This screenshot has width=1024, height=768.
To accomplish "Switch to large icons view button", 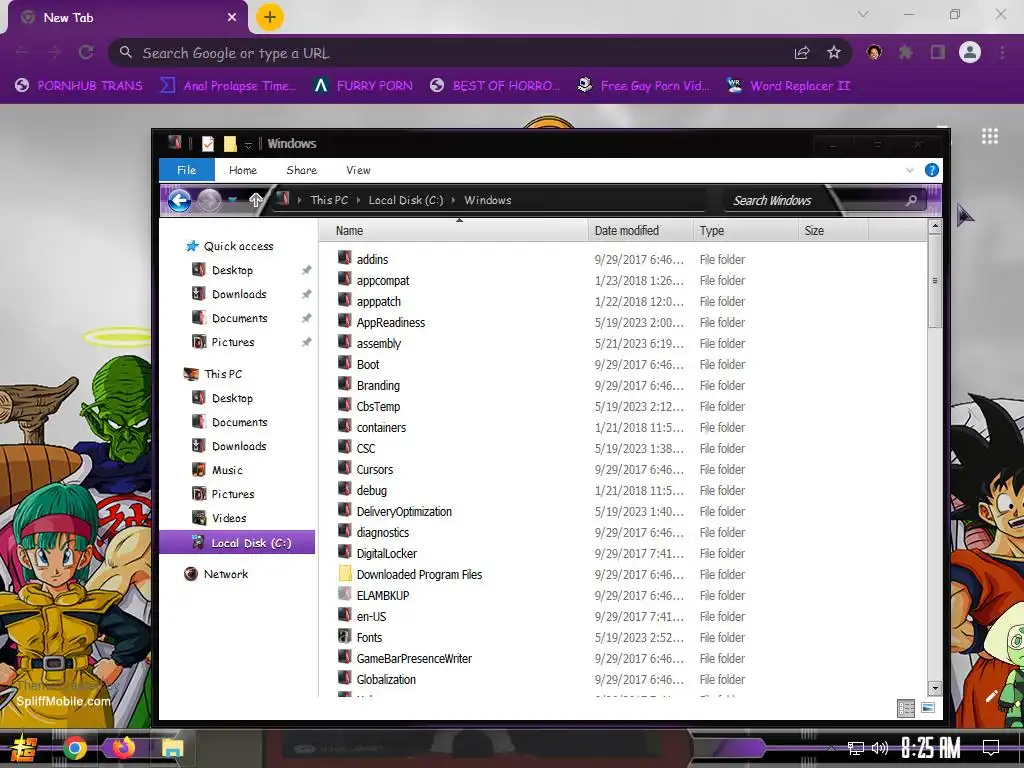I will (x=928, y=708).
